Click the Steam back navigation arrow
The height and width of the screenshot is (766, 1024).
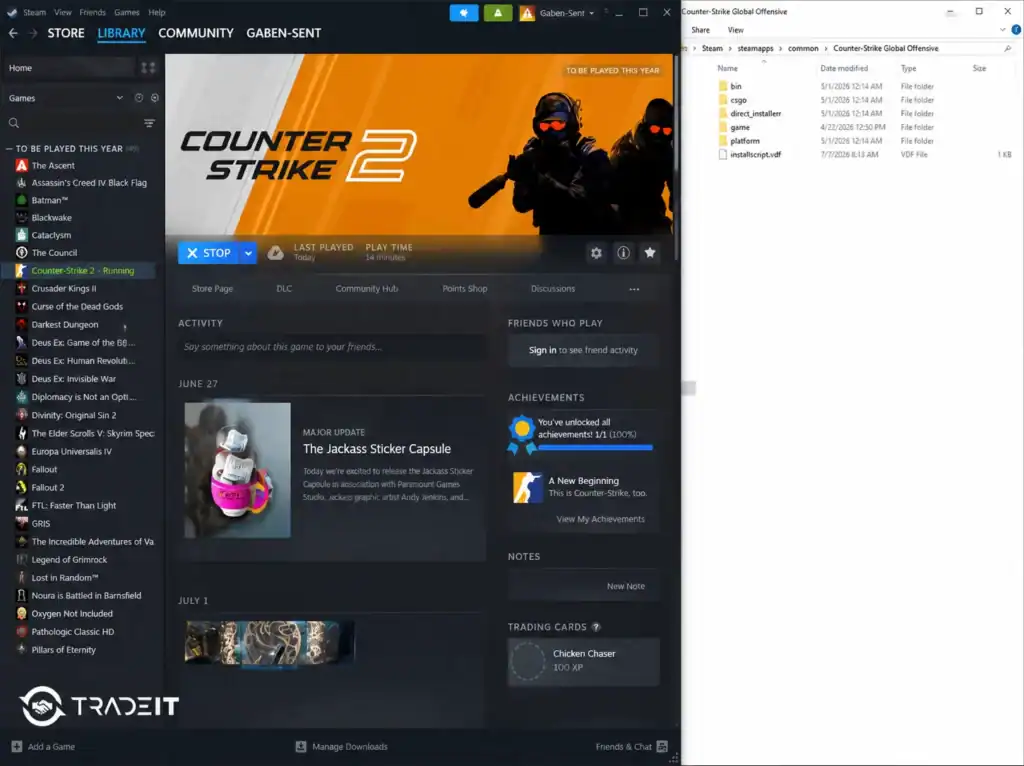pyautogui.click(x=13, y=33)
